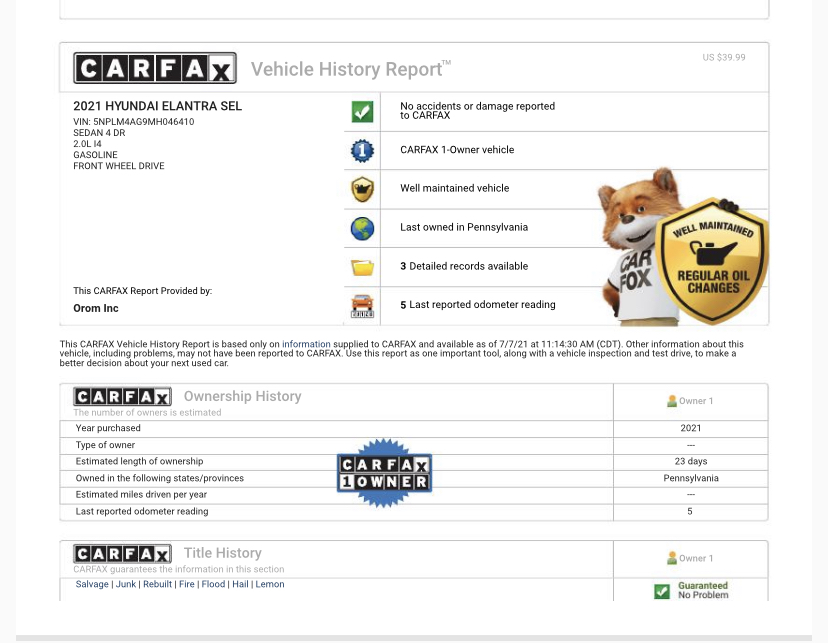Click the orange car odometer icon

[362, 306]
